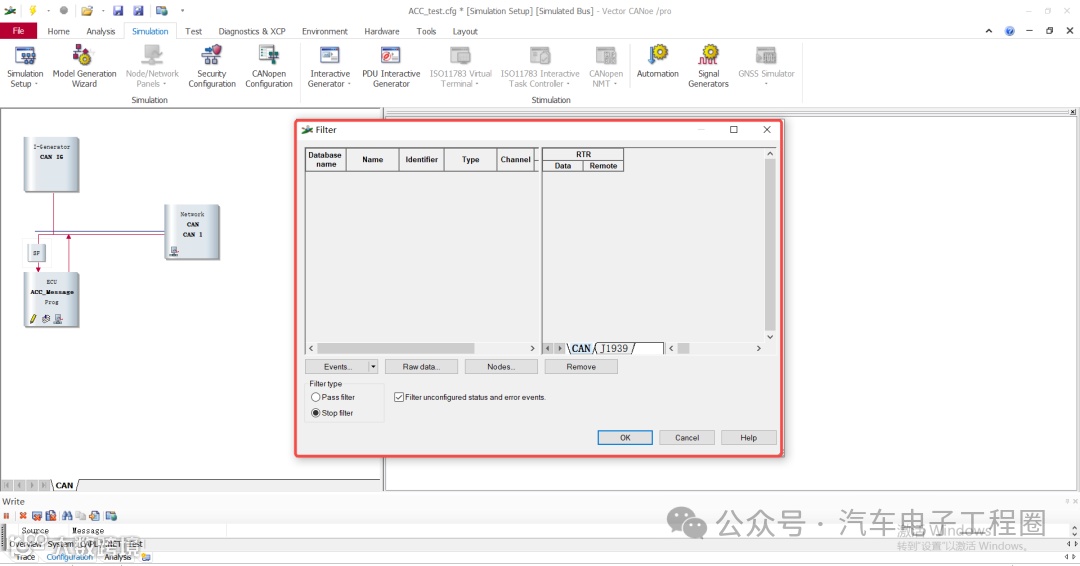Open the Interactive Generator
The width and height of the screenshot is (1080, 566).
[330, 67]
